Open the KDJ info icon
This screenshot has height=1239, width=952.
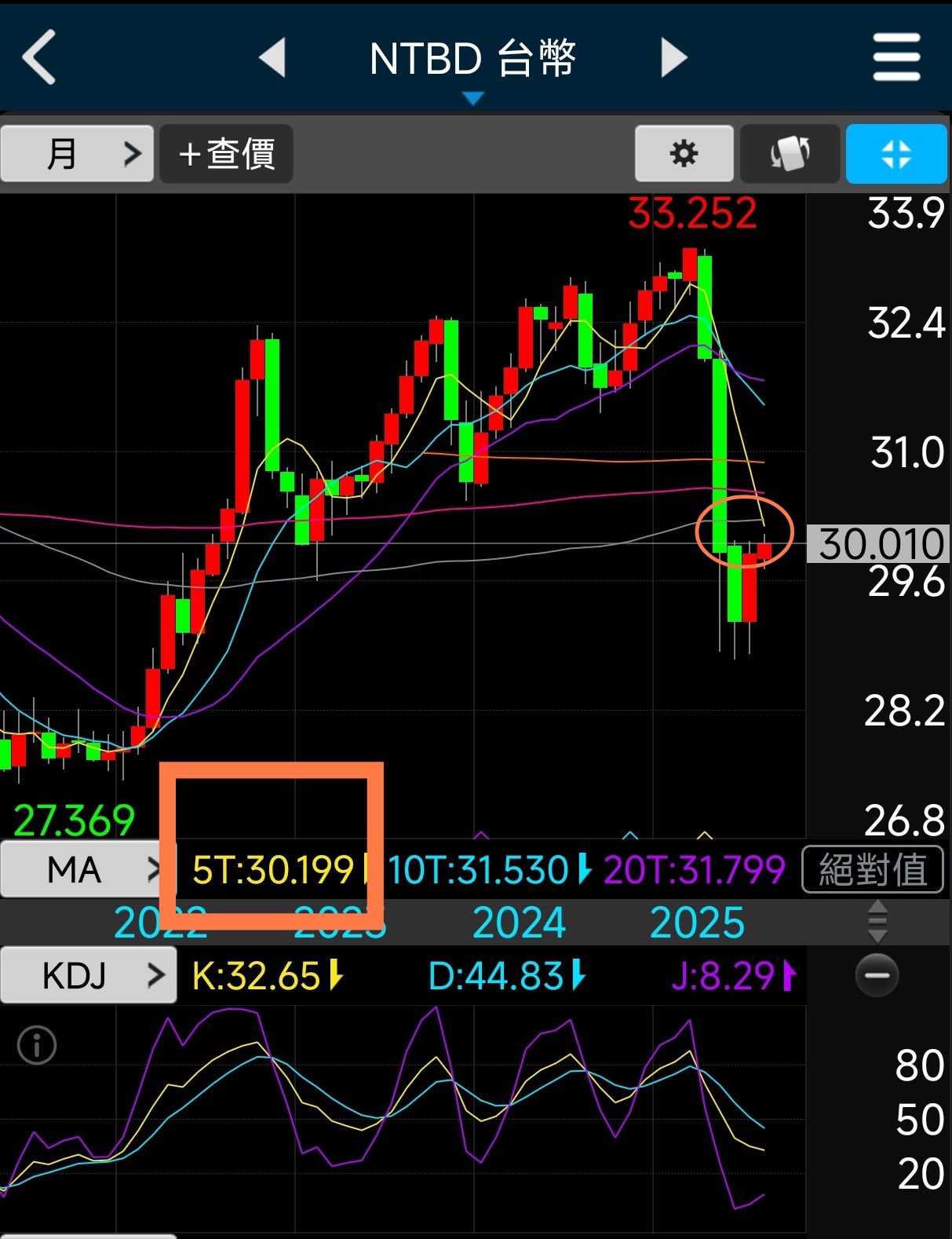(x=37, y=1045)
